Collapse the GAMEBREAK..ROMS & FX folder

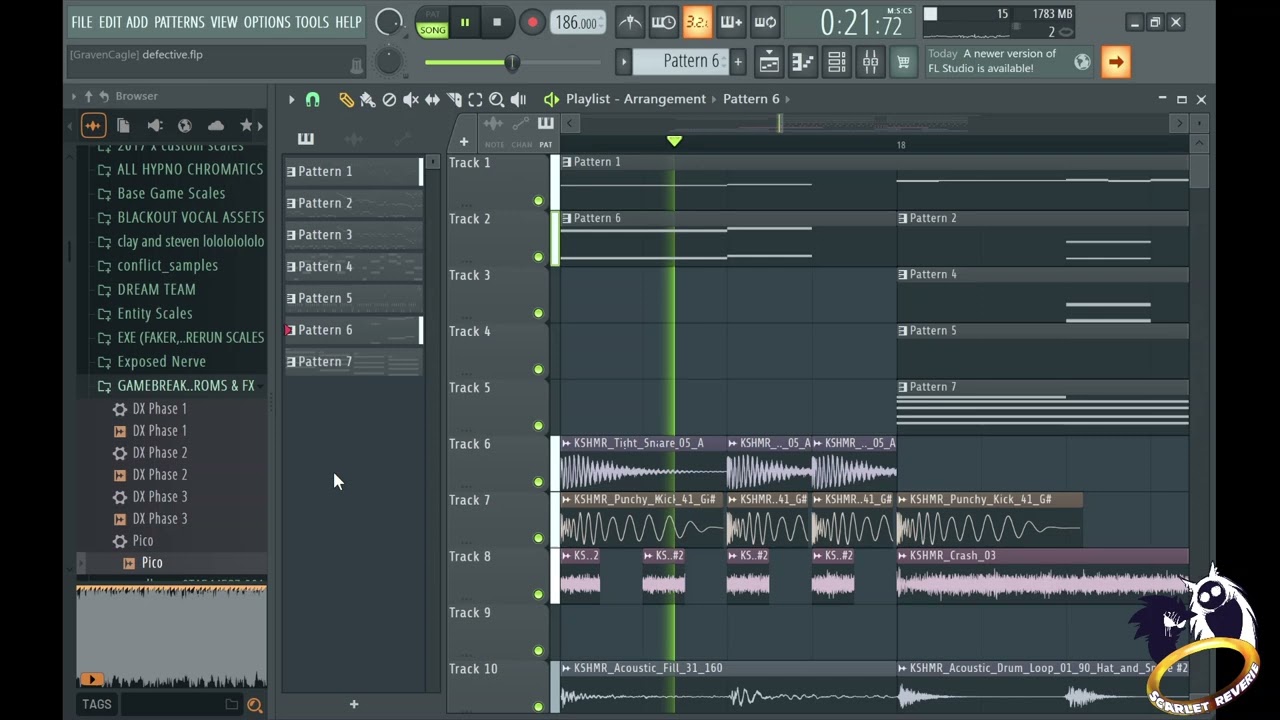(186, 385)
